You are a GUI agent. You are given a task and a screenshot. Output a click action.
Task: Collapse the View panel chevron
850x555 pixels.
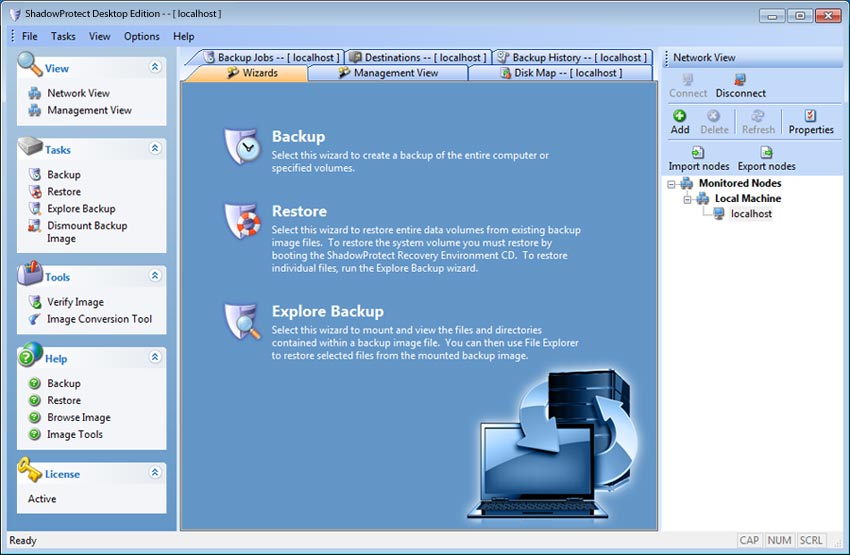click(154, 67)
